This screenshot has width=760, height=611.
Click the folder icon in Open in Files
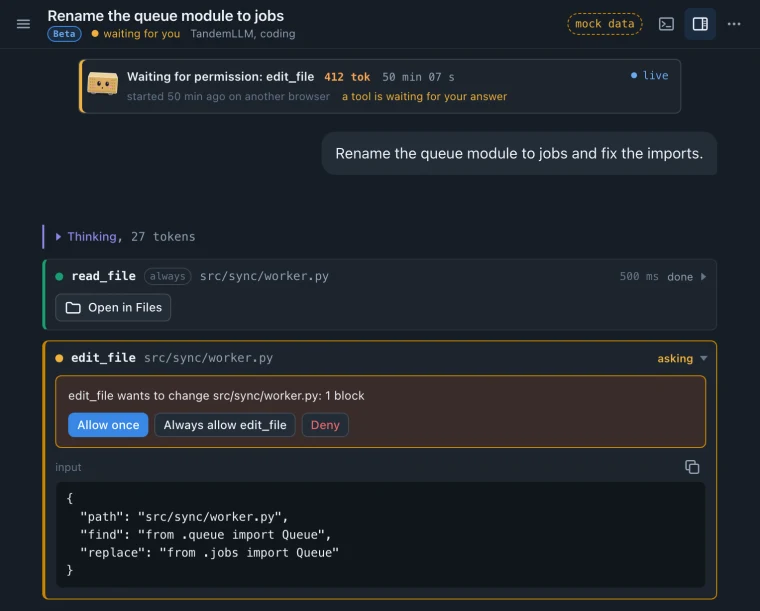(x=73, y=308)
